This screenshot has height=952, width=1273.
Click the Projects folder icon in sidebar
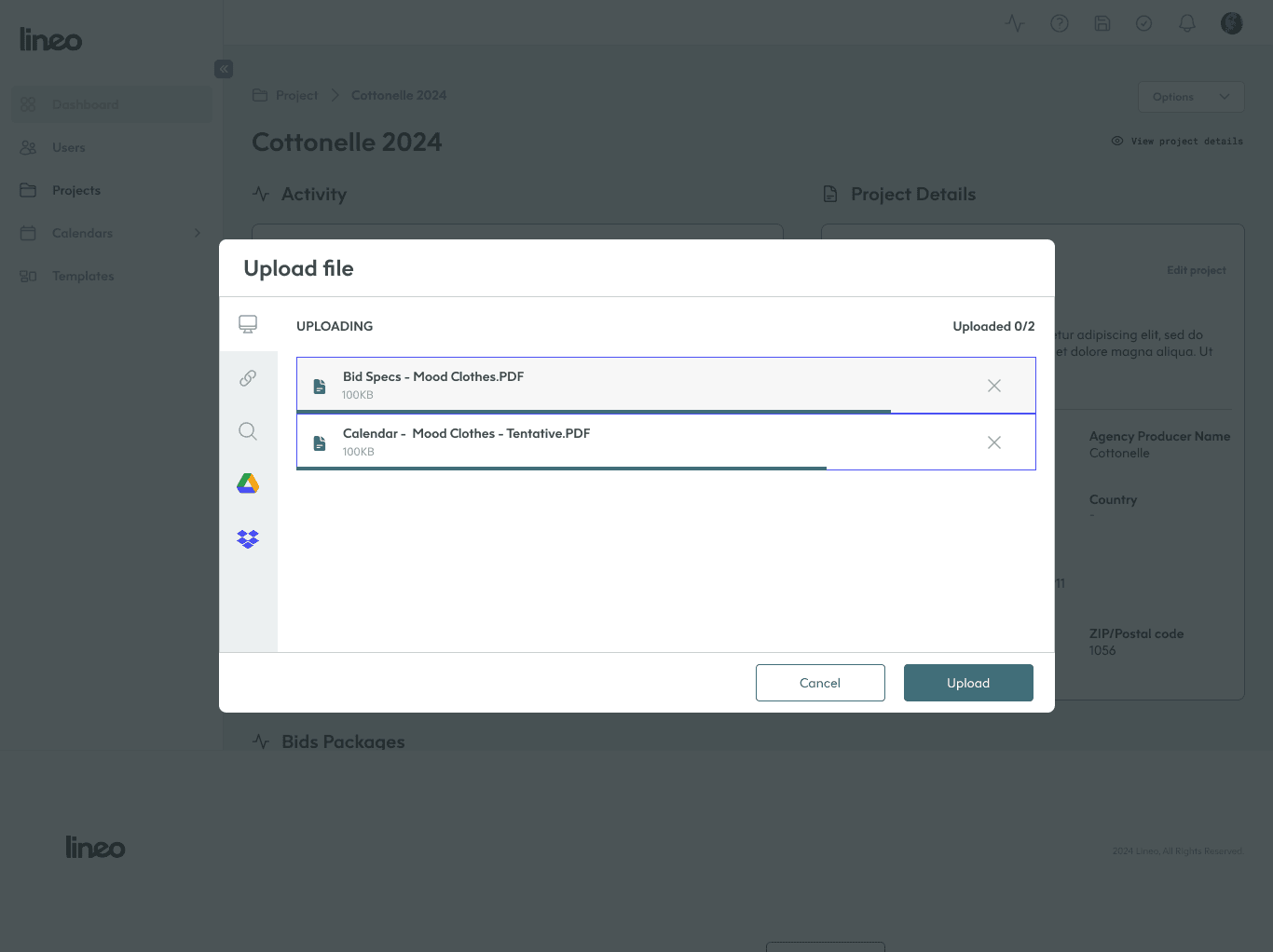pos(28,190)
